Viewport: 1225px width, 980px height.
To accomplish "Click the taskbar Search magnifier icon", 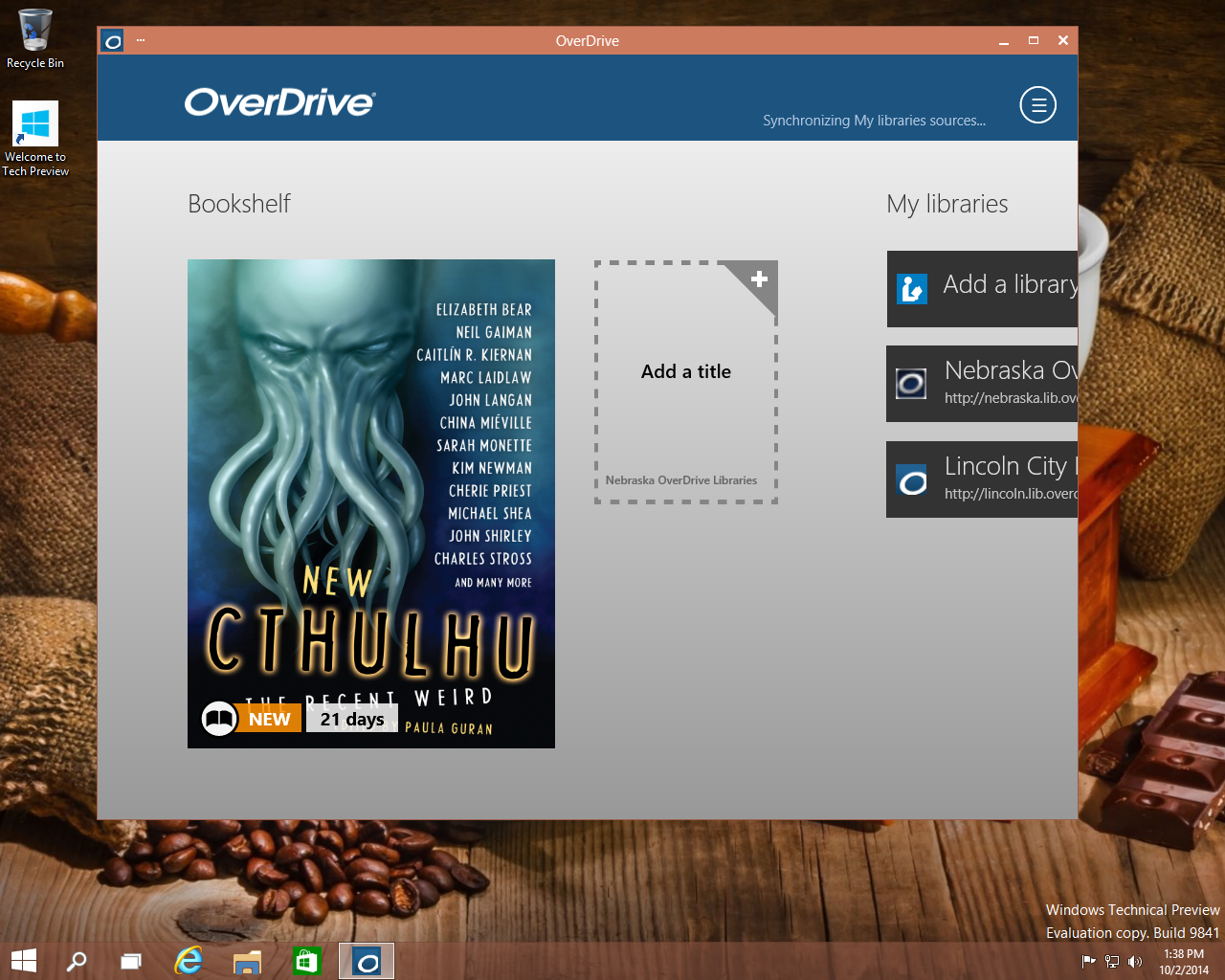I will (77, 961).
